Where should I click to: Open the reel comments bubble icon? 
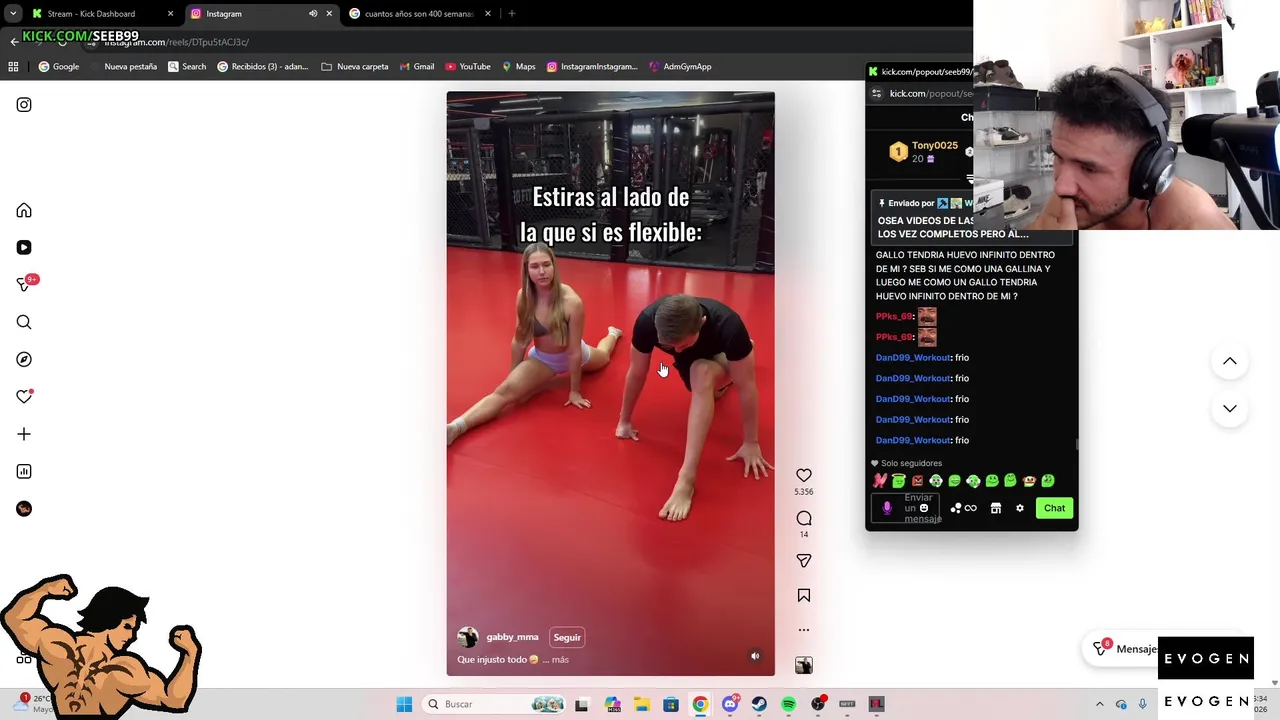[x=804, y=518]
